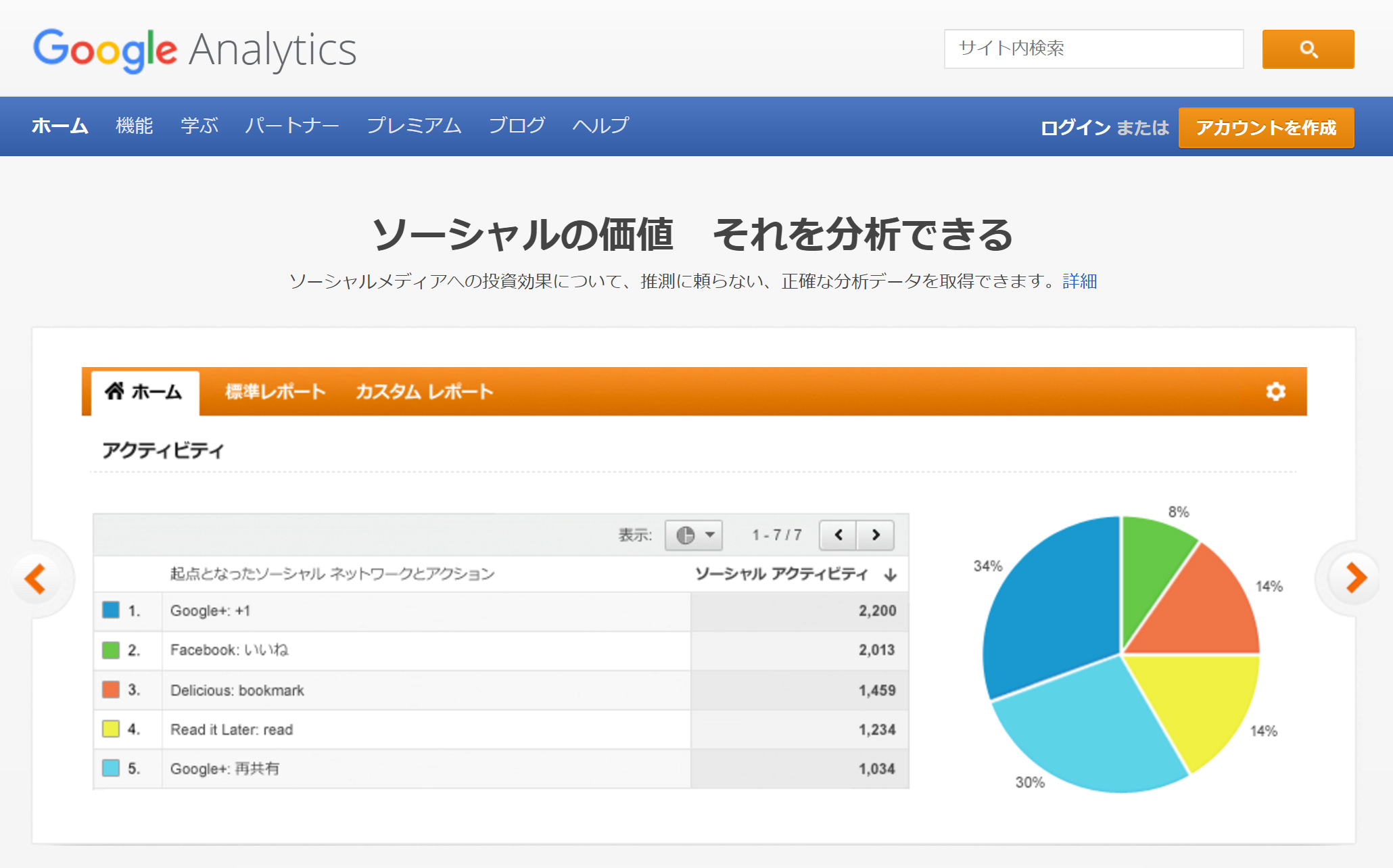Go to previous carousel slide arrow
The width and height of the screenshot is (1393, 868).
pos(35,579)
